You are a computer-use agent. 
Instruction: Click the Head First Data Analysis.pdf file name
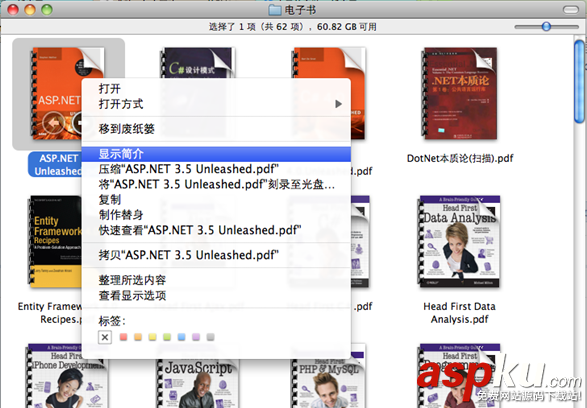(x=459, y=313)
